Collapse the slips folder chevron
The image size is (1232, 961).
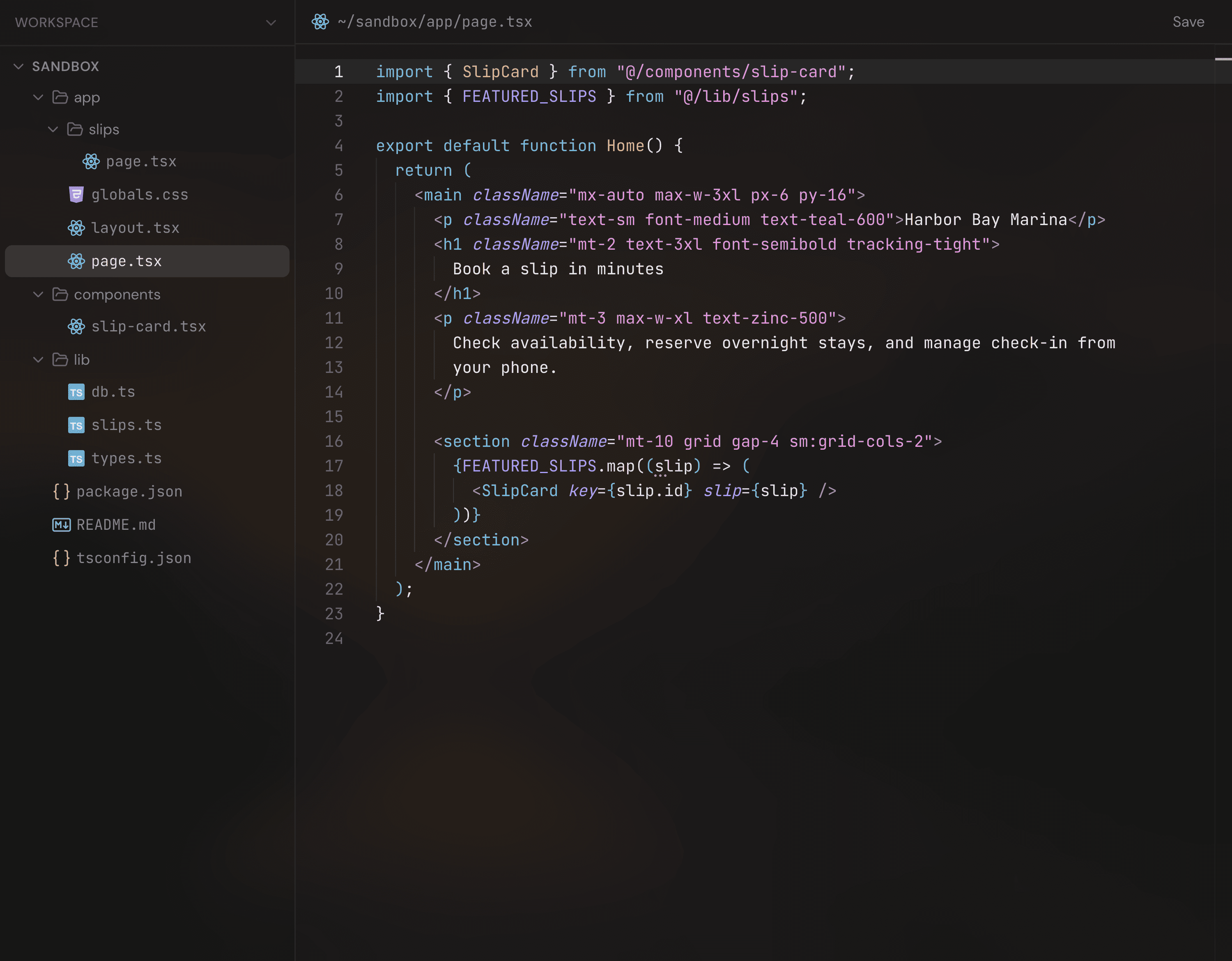pos(53,129)
